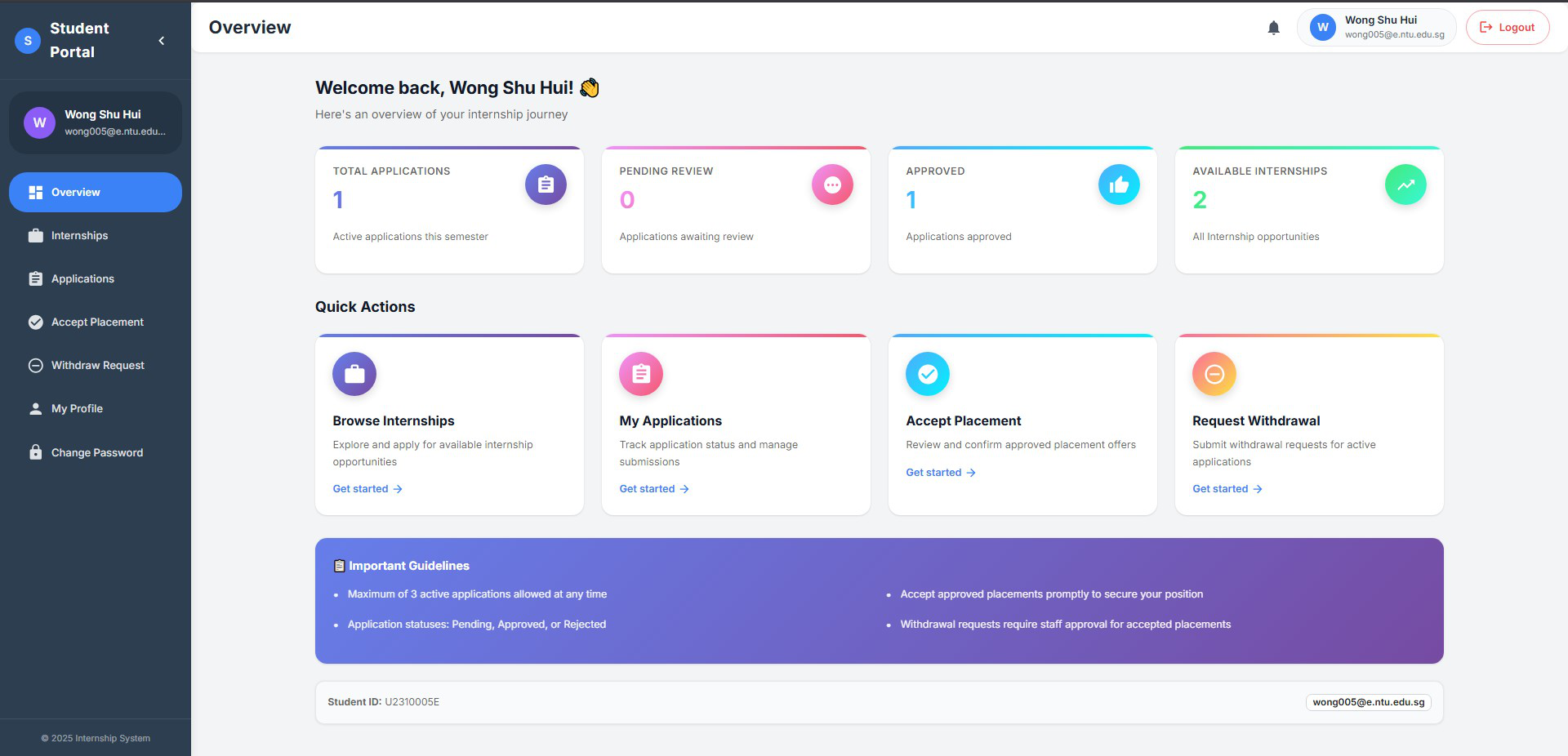
Task: Click the blue checkmark icon in Accept Placement
Action: tap(928, 374)
